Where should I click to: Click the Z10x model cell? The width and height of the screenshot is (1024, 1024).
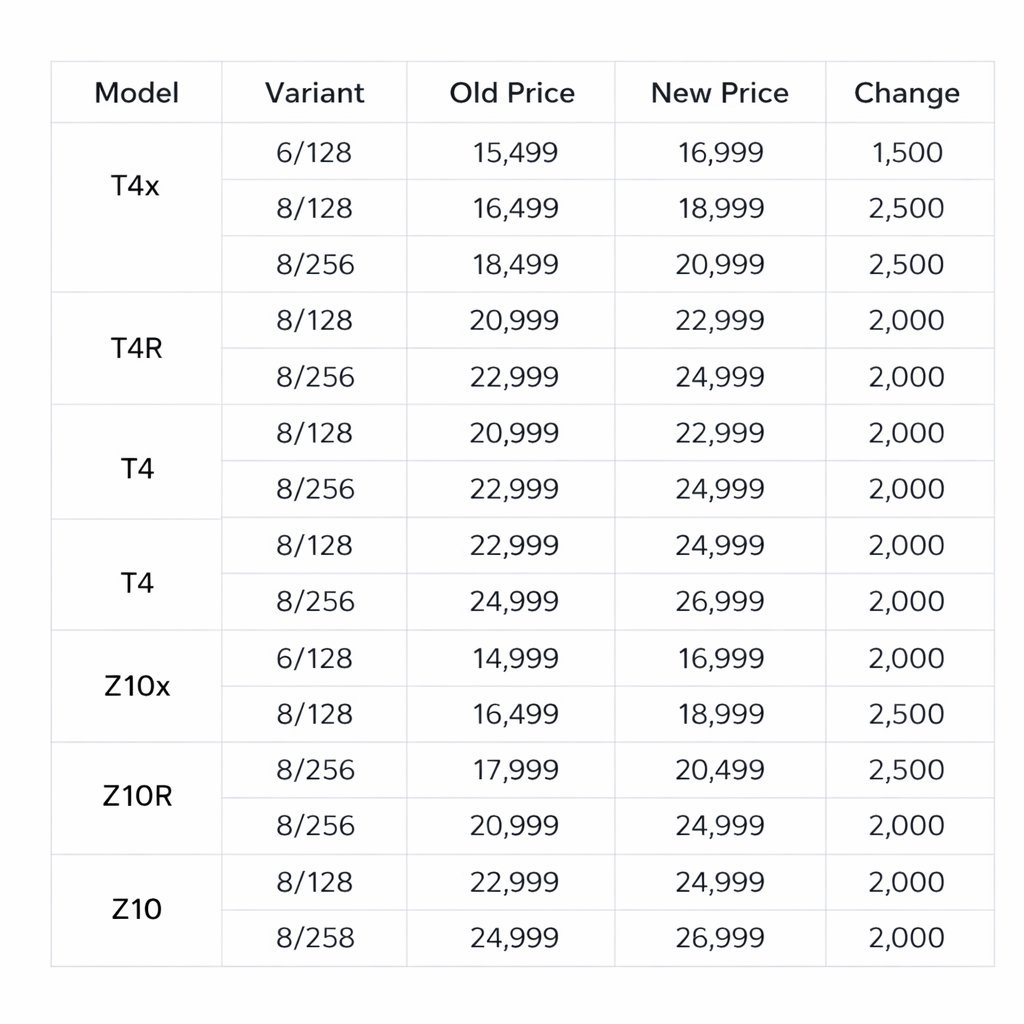click(x=137, y=687)
